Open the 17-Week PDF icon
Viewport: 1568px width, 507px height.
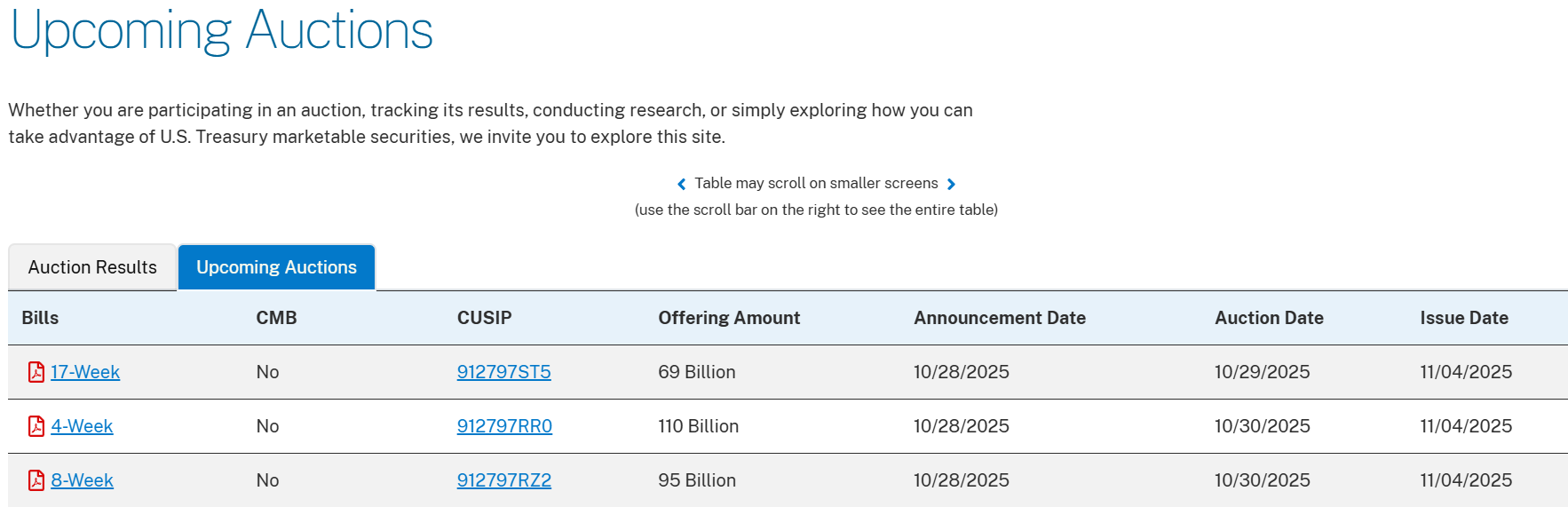[x=36, y=372]
